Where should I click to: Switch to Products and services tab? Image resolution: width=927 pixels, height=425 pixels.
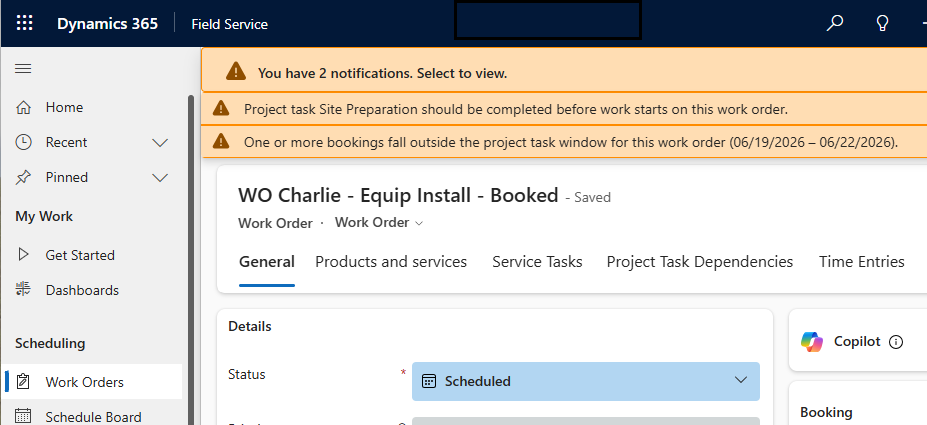tap(391, 262)
